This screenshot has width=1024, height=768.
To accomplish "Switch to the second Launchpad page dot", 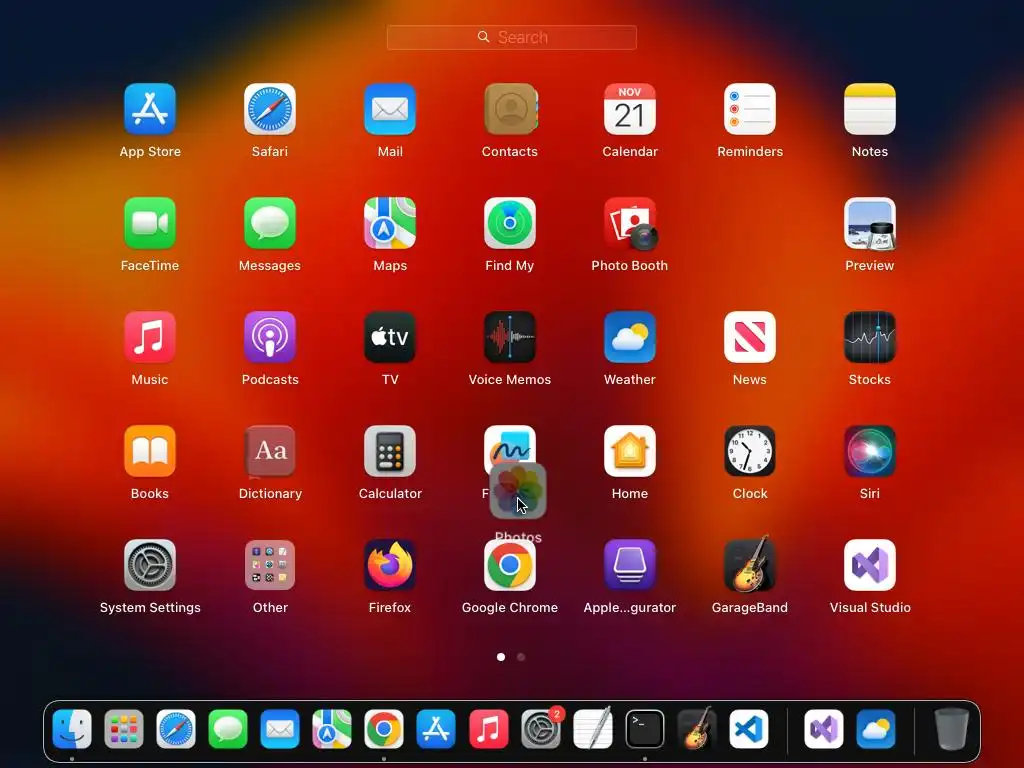I will pos(521,657).
